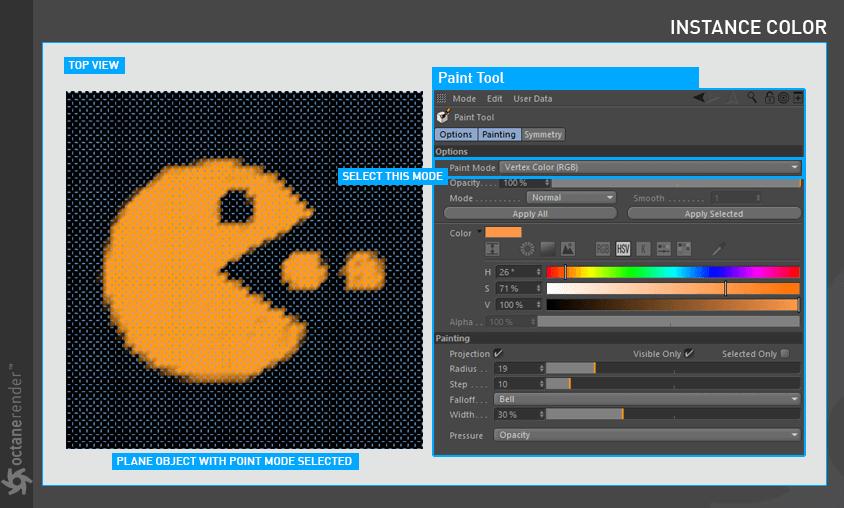Open the color swatches icon
This screenshot has width=844, height=508.
(684, 249)
